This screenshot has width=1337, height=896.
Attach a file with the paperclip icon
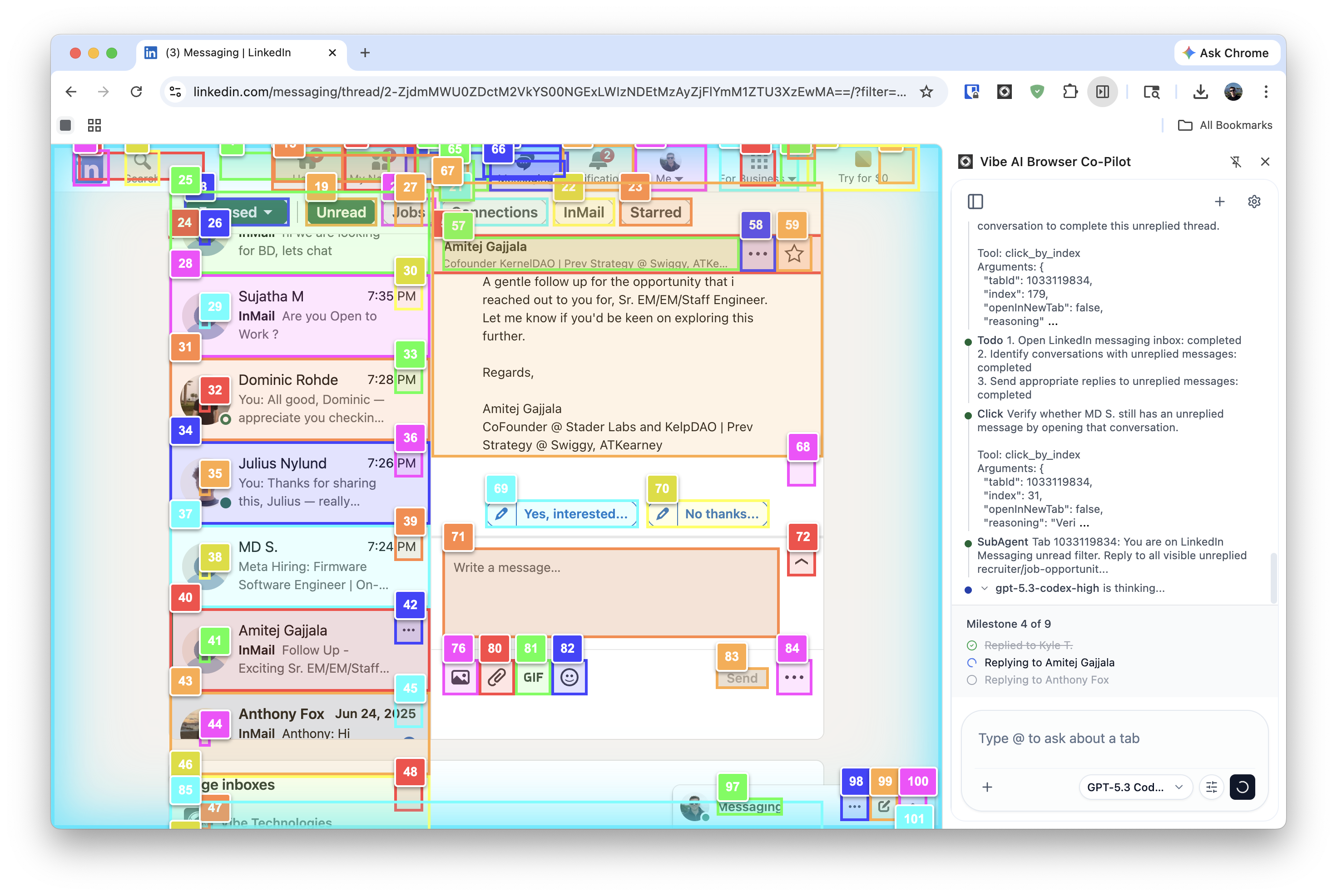pyautogui.click(x=496, y=678)
